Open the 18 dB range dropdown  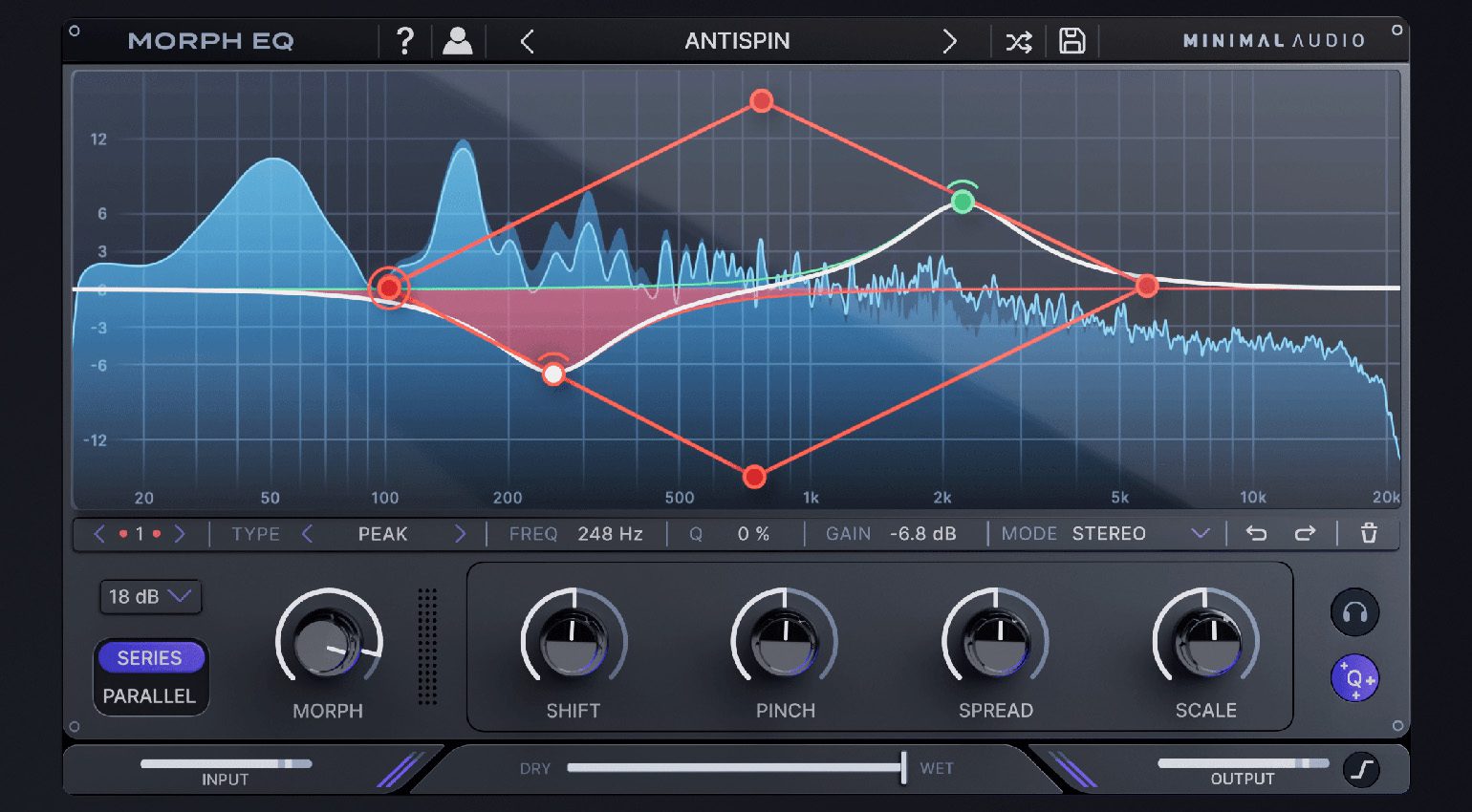(150, 597)
